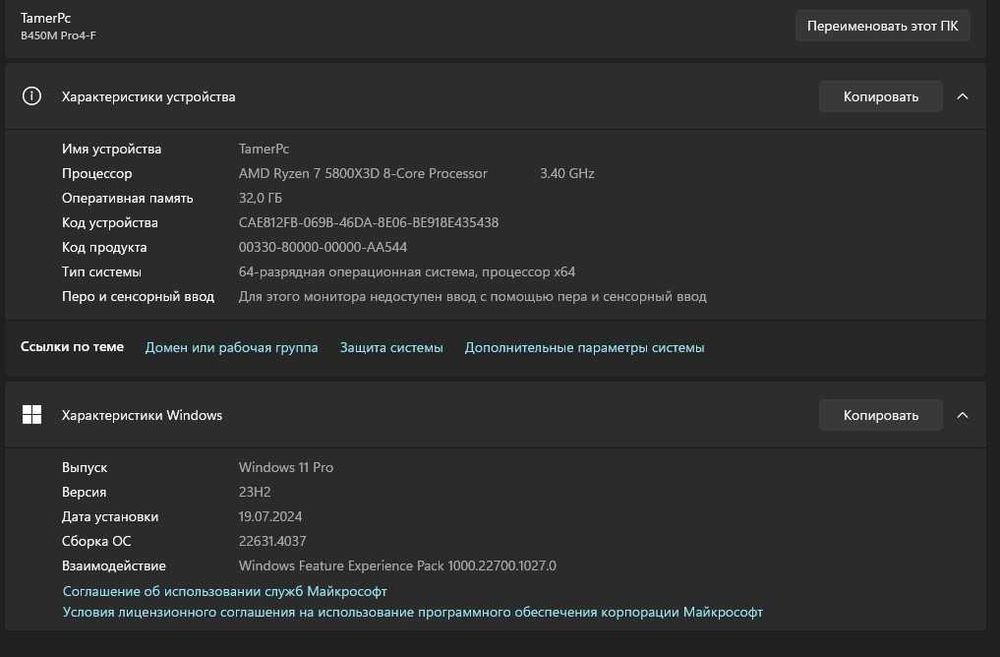Open Домен или рабочая группа link

coord(232,348)
